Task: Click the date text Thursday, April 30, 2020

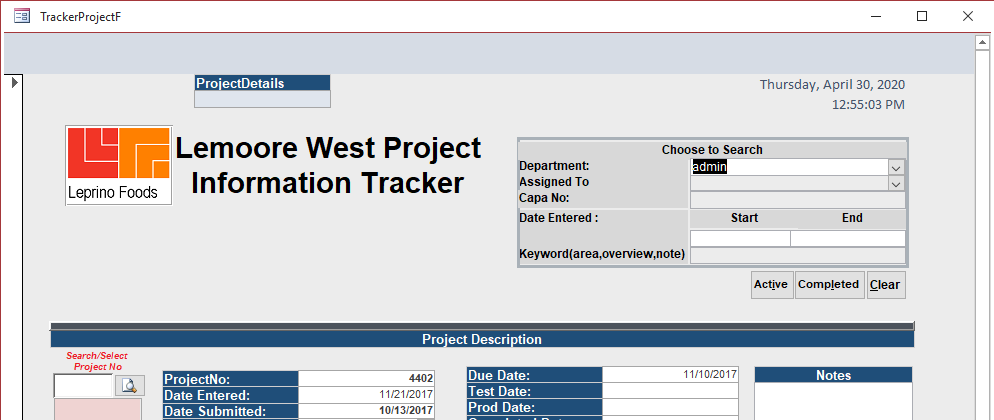Action: (x=832, y=84)
